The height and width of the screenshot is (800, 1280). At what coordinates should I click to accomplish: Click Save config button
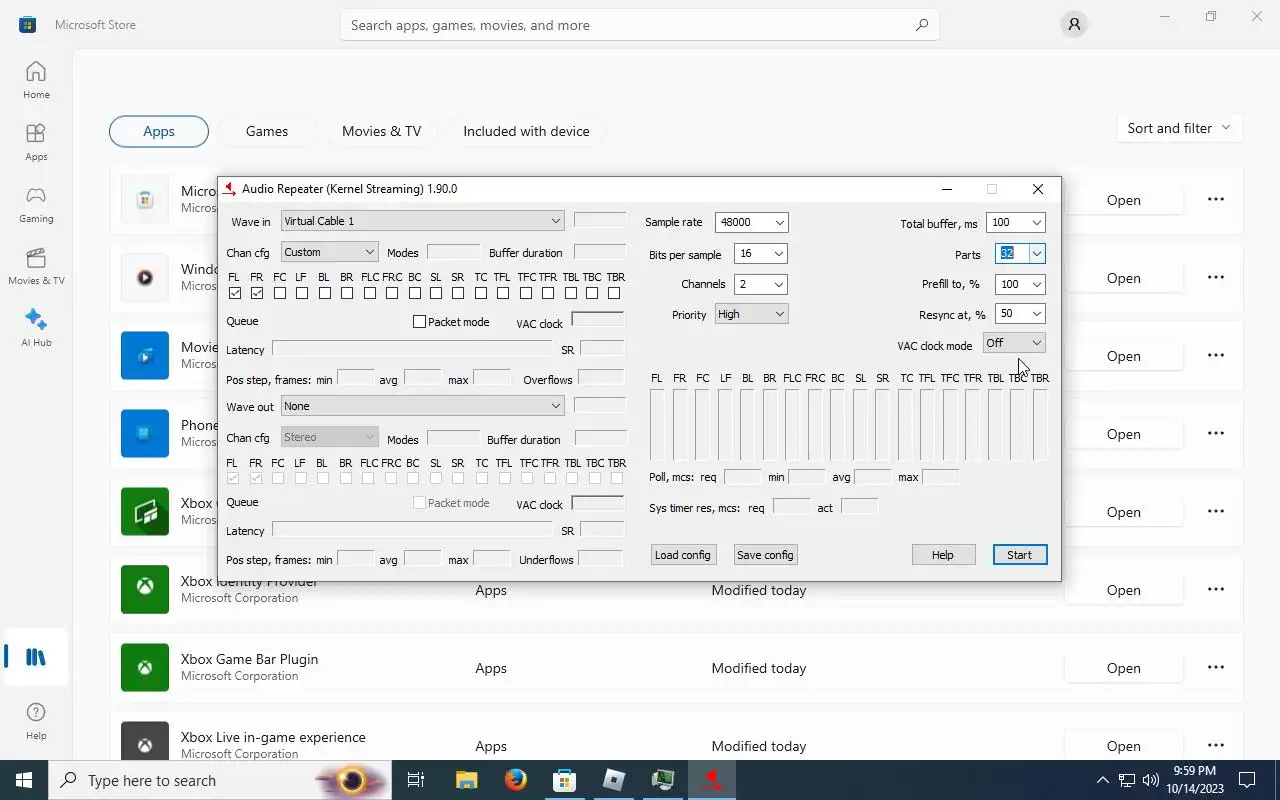pos(765,555)
